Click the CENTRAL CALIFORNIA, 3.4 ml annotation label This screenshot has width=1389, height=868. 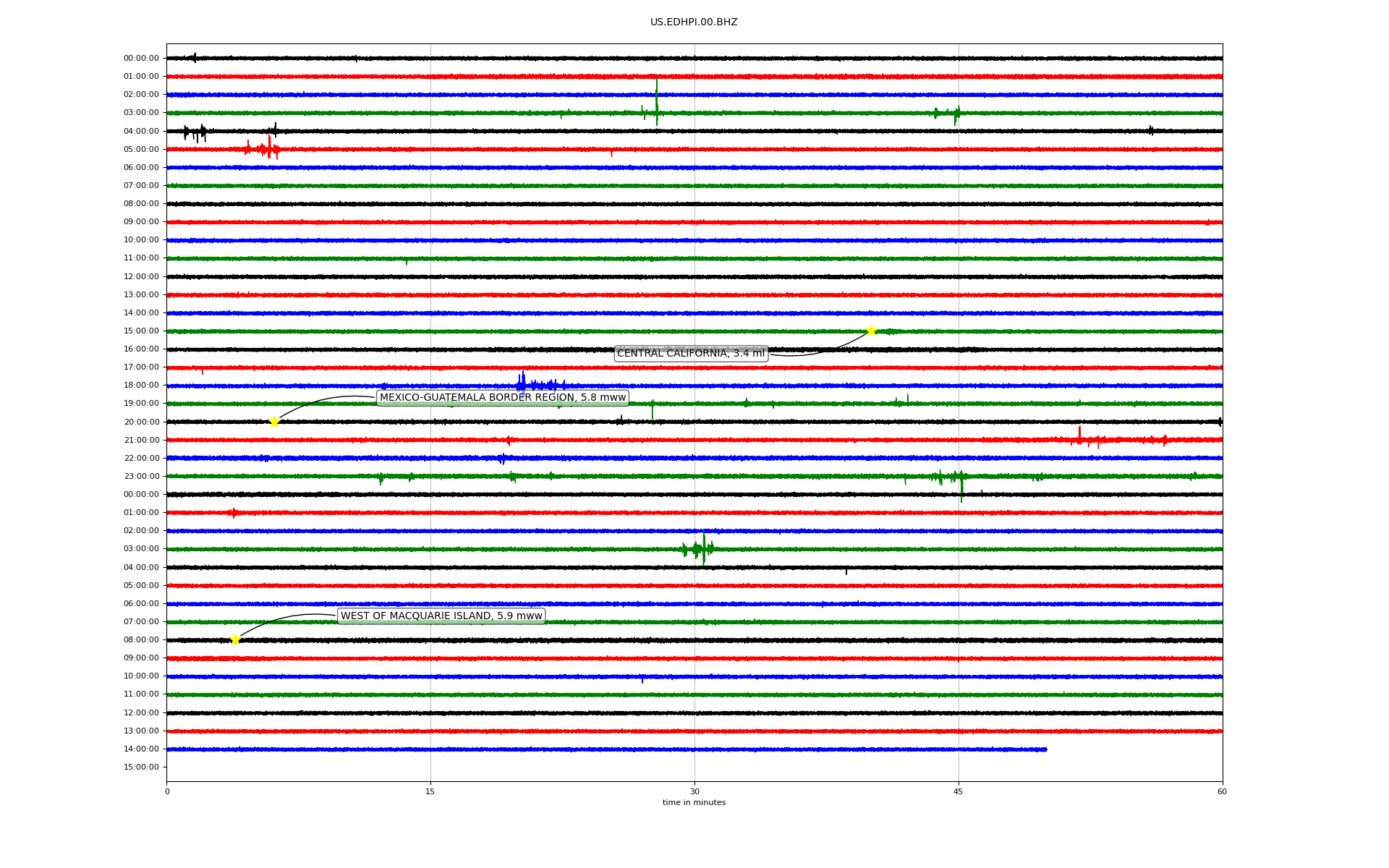690,354
